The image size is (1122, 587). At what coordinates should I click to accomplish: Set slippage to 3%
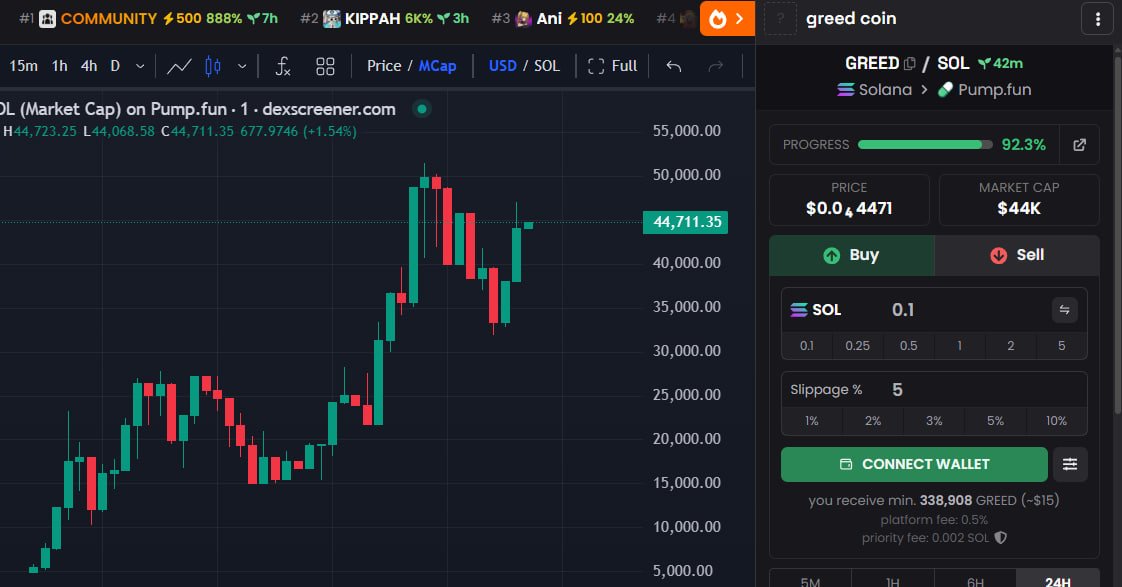934,421
